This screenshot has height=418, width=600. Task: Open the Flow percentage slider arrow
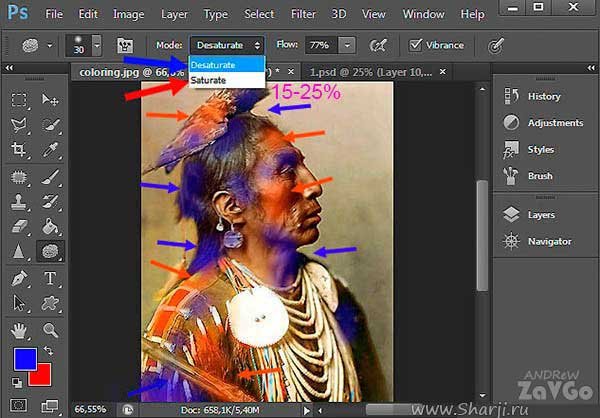coord(346,46)
